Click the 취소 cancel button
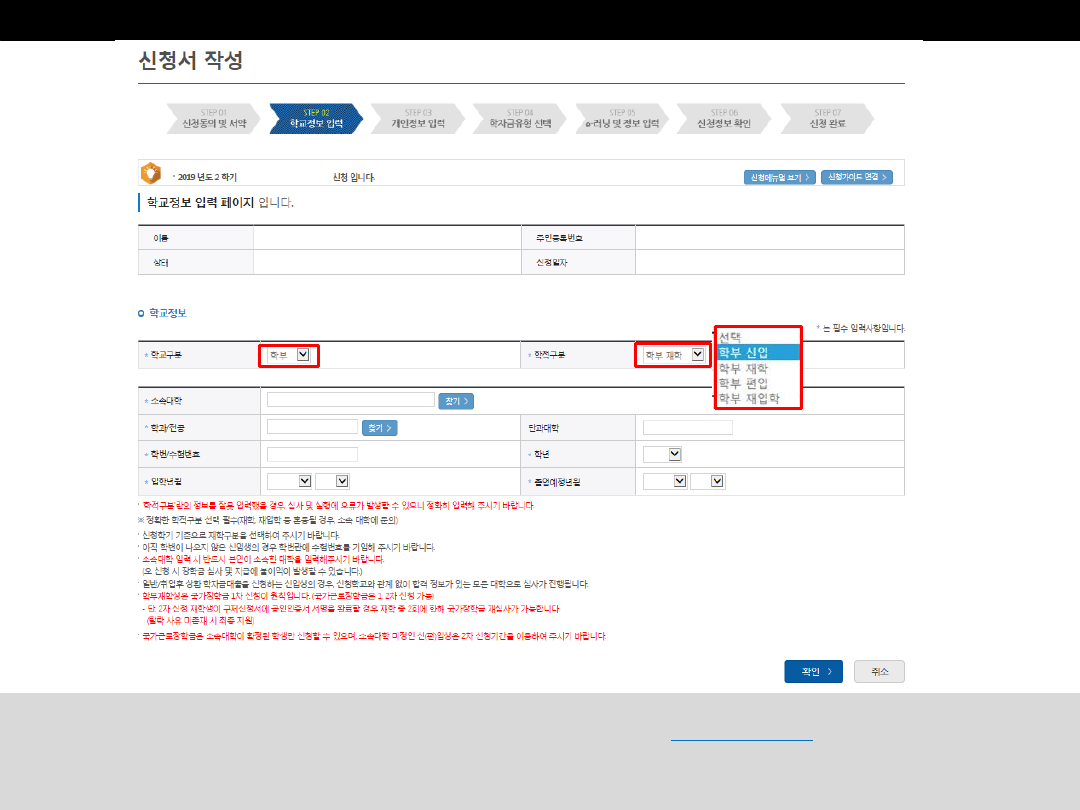 click(x=879, y=672)
